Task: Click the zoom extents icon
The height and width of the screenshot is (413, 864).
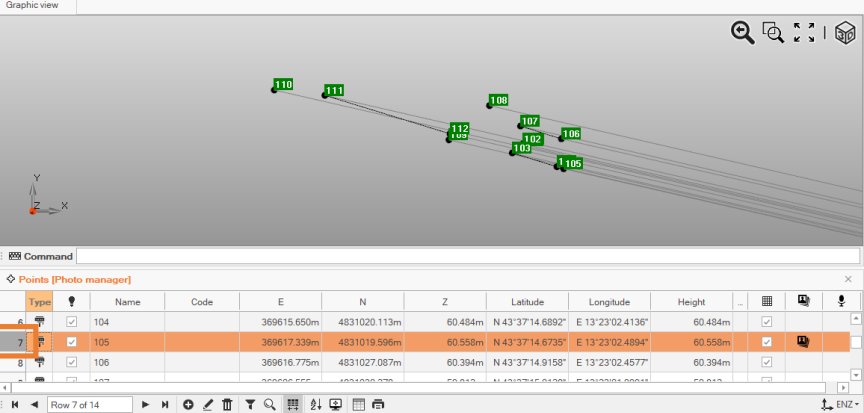Action: tap(804, 32)
